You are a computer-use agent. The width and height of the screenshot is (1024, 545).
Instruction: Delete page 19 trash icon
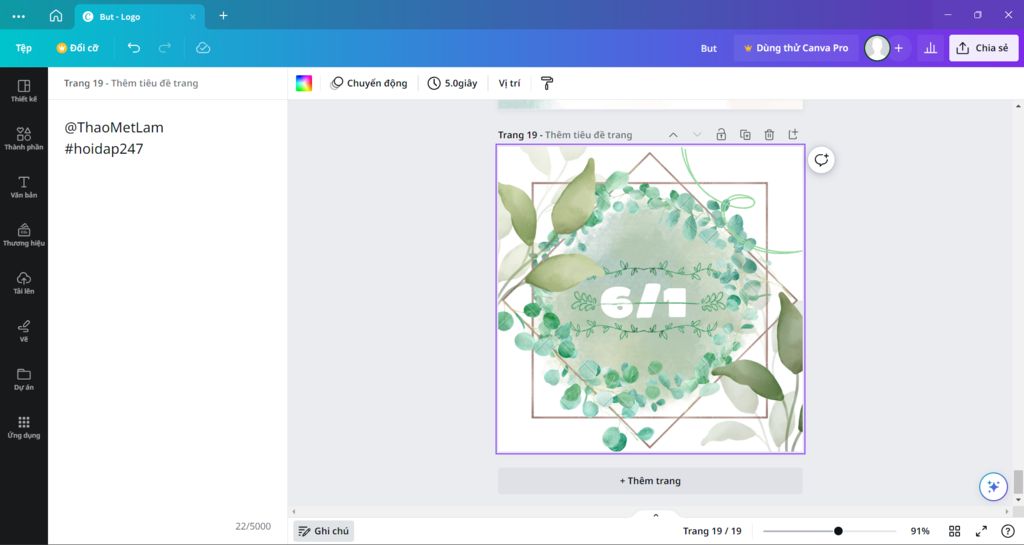[769, 135]
